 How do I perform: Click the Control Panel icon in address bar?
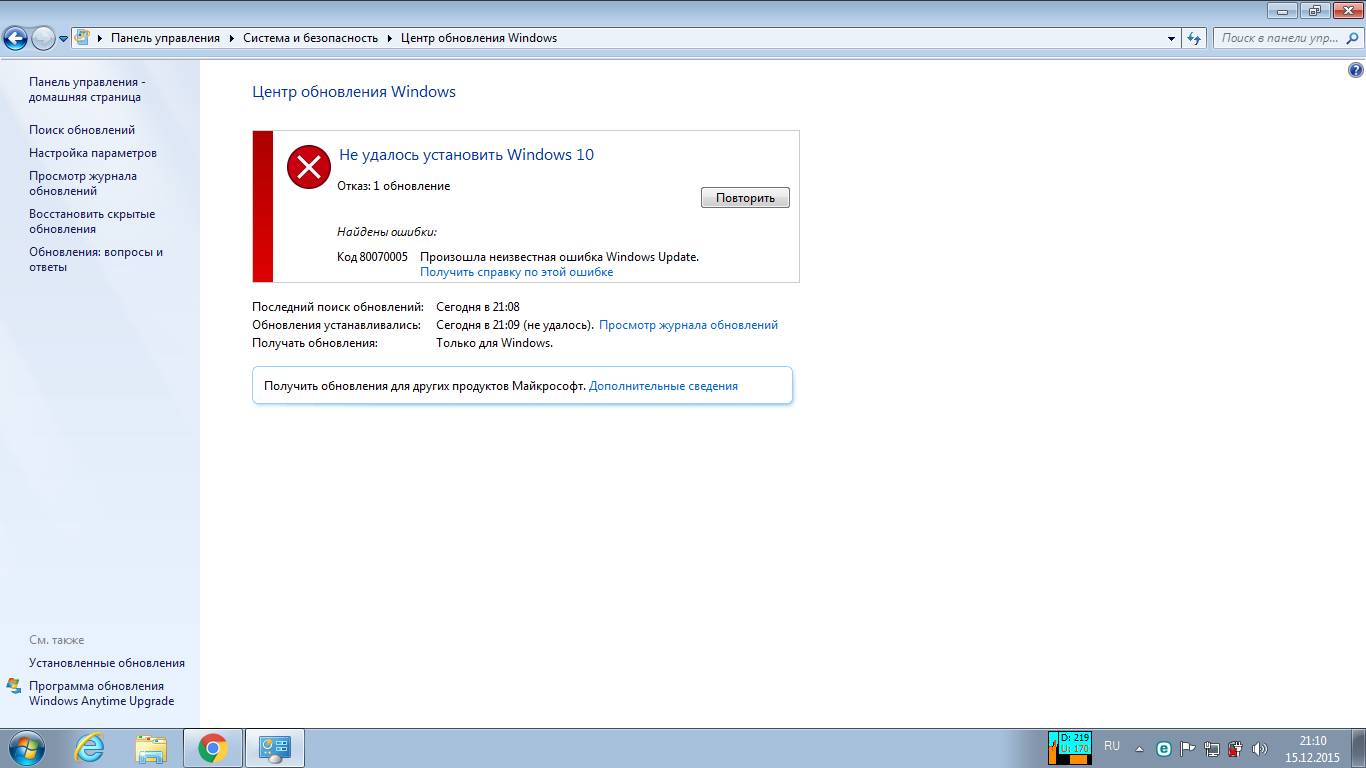pyautogui.click(x=83, y=38)
